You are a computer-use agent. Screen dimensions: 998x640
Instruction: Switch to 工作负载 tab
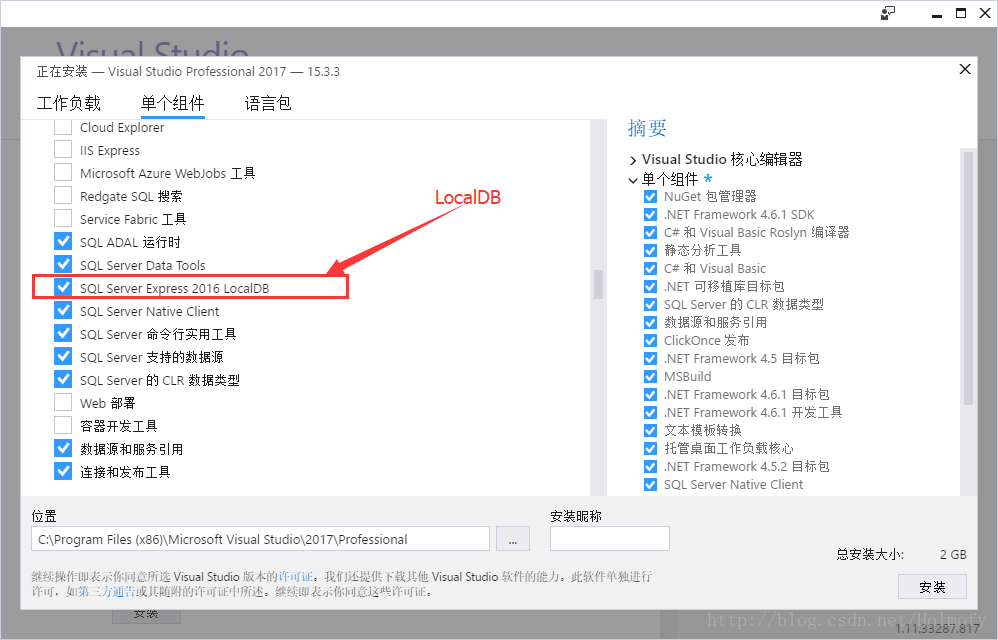pos(69,103)
